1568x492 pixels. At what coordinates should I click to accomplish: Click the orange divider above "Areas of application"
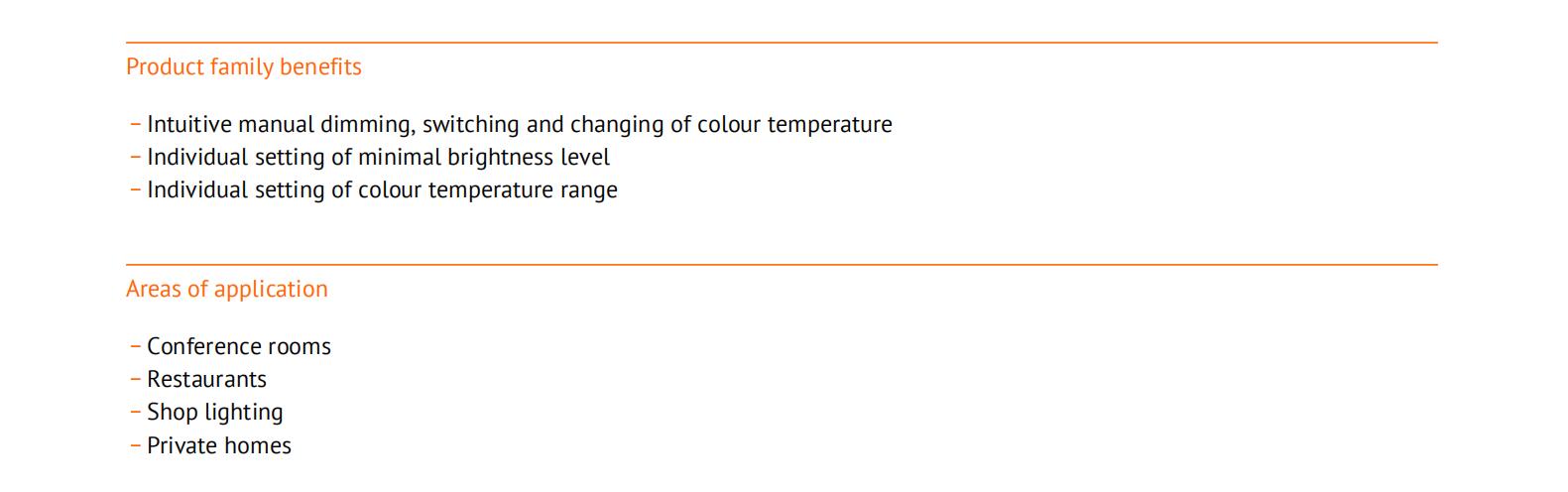point(782,265)
